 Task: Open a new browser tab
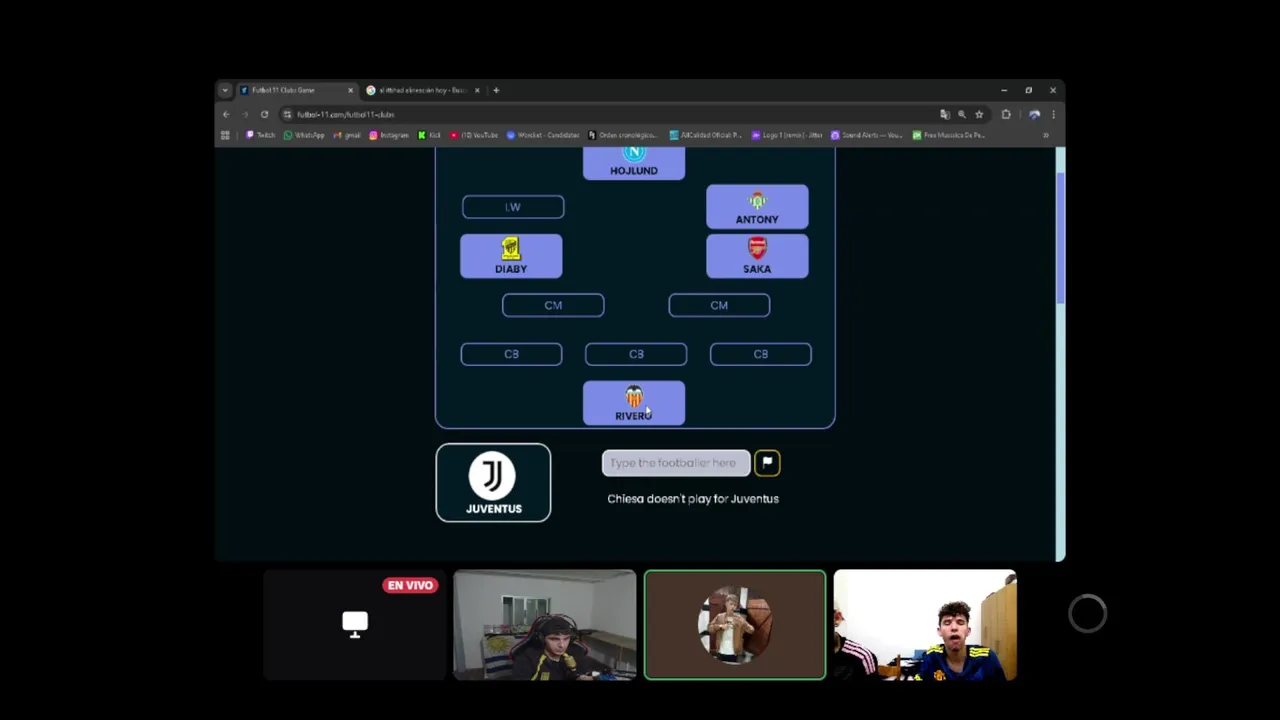(496, 90)
